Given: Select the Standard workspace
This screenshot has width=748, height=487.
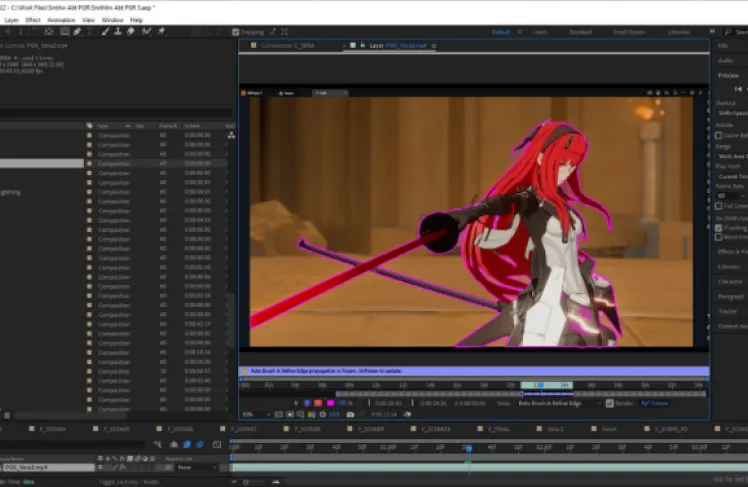Looking at the screenshot, I should (580, 32).
